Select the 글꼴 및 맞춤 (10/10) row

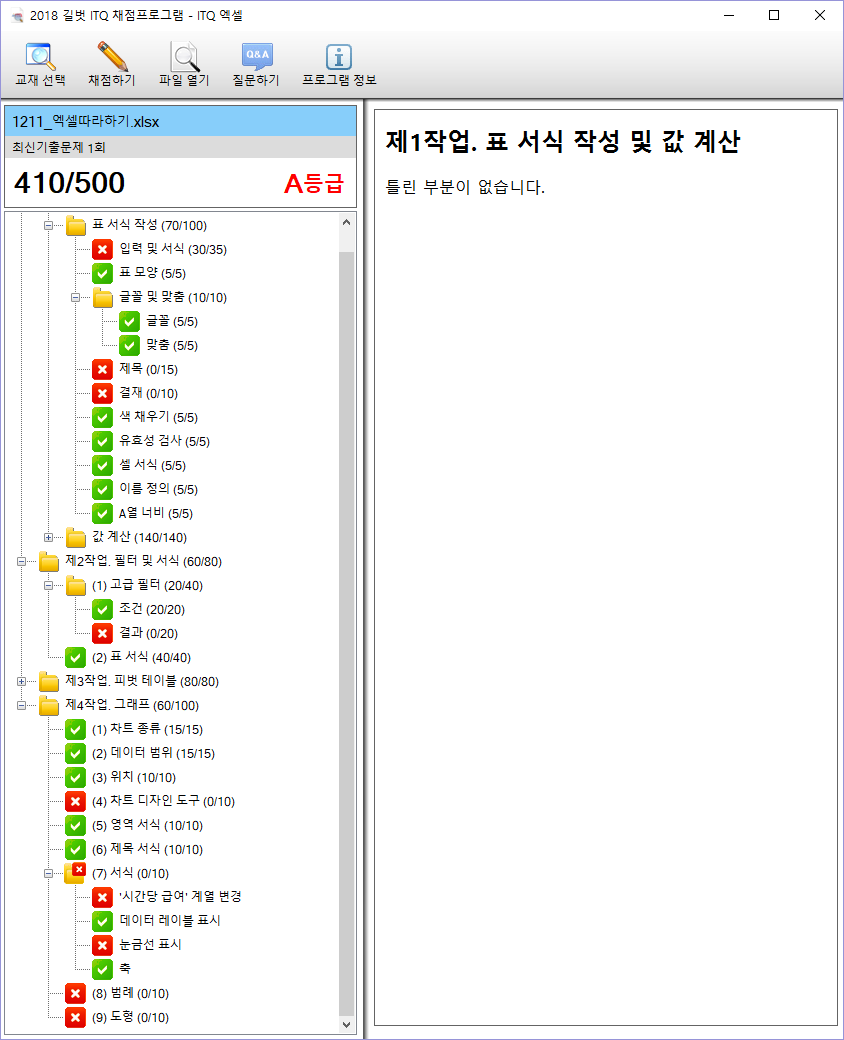click(173, 298)
